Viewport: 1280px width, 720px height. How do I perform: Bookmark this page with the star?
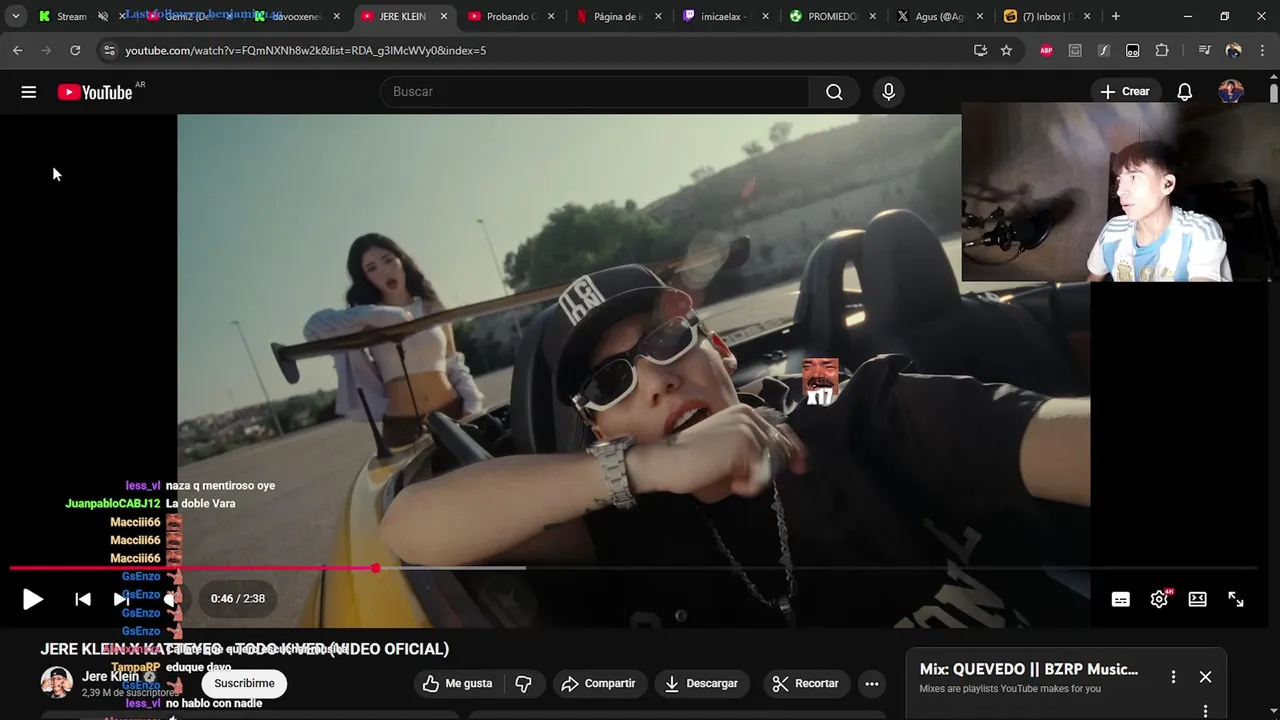click(x=1006, y=50)
